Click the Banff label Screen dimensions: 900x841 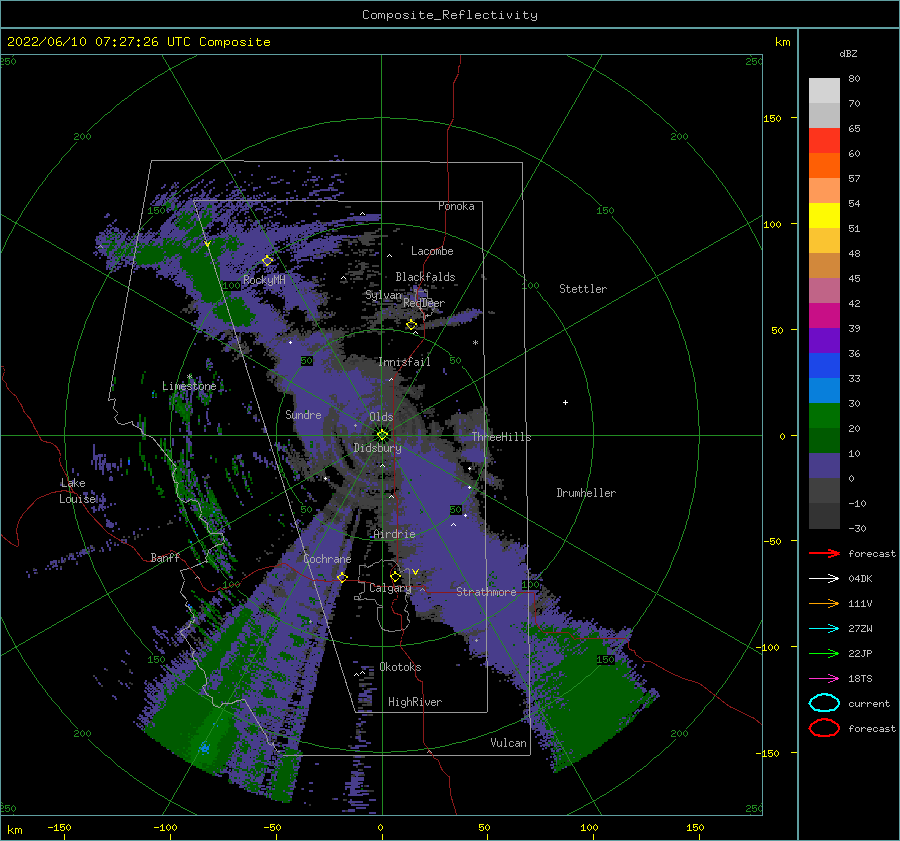click(x=165, y=558)
